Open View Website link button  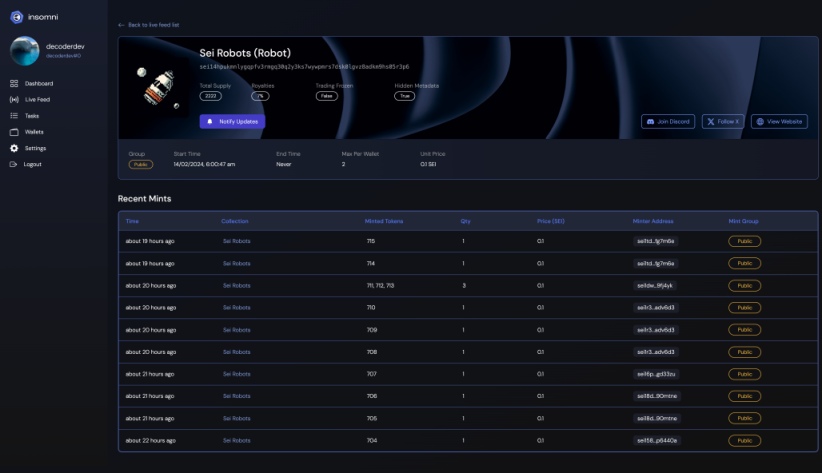tap(779, 122)
